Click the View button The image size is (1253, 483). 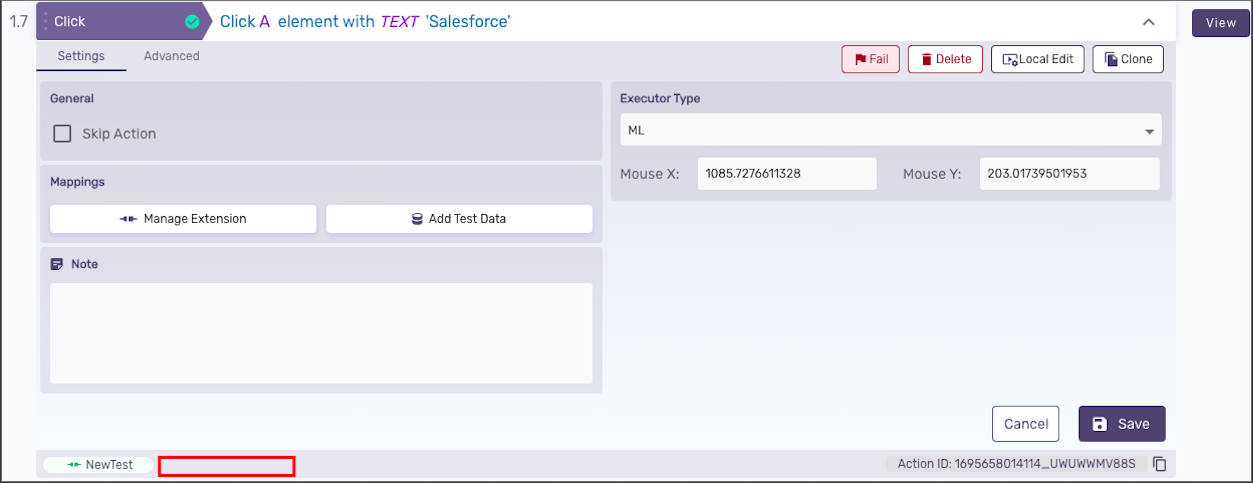click(x=1221, y=23)
